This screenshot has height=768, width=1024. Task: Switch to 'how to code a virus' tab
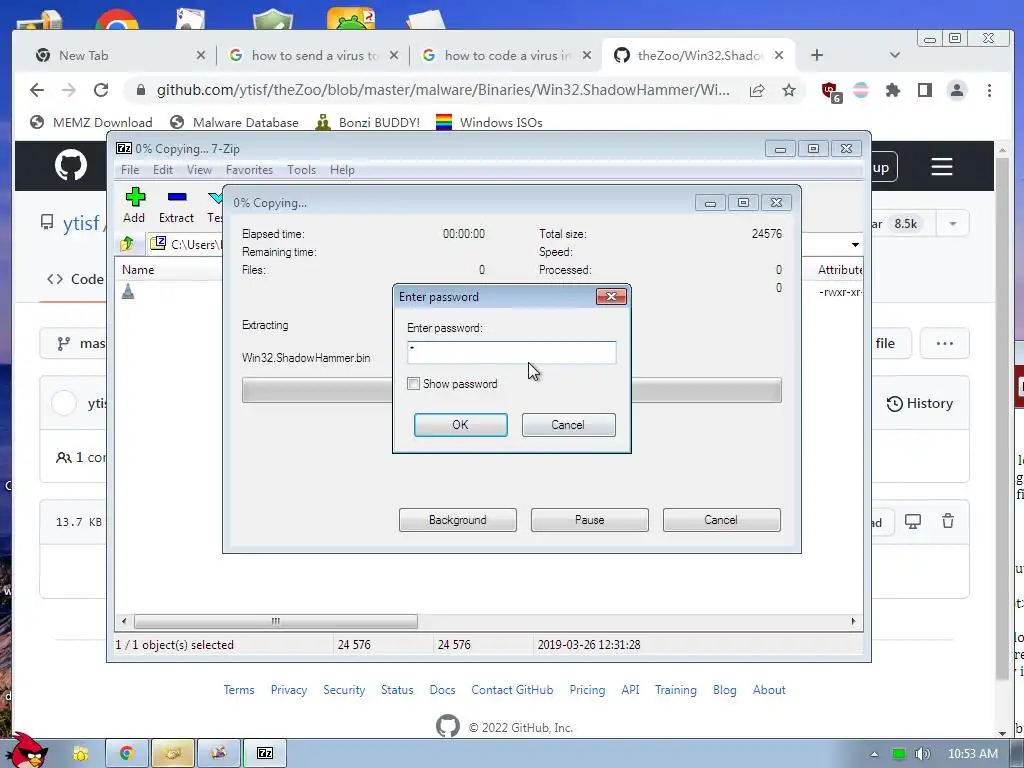(507, 56)
